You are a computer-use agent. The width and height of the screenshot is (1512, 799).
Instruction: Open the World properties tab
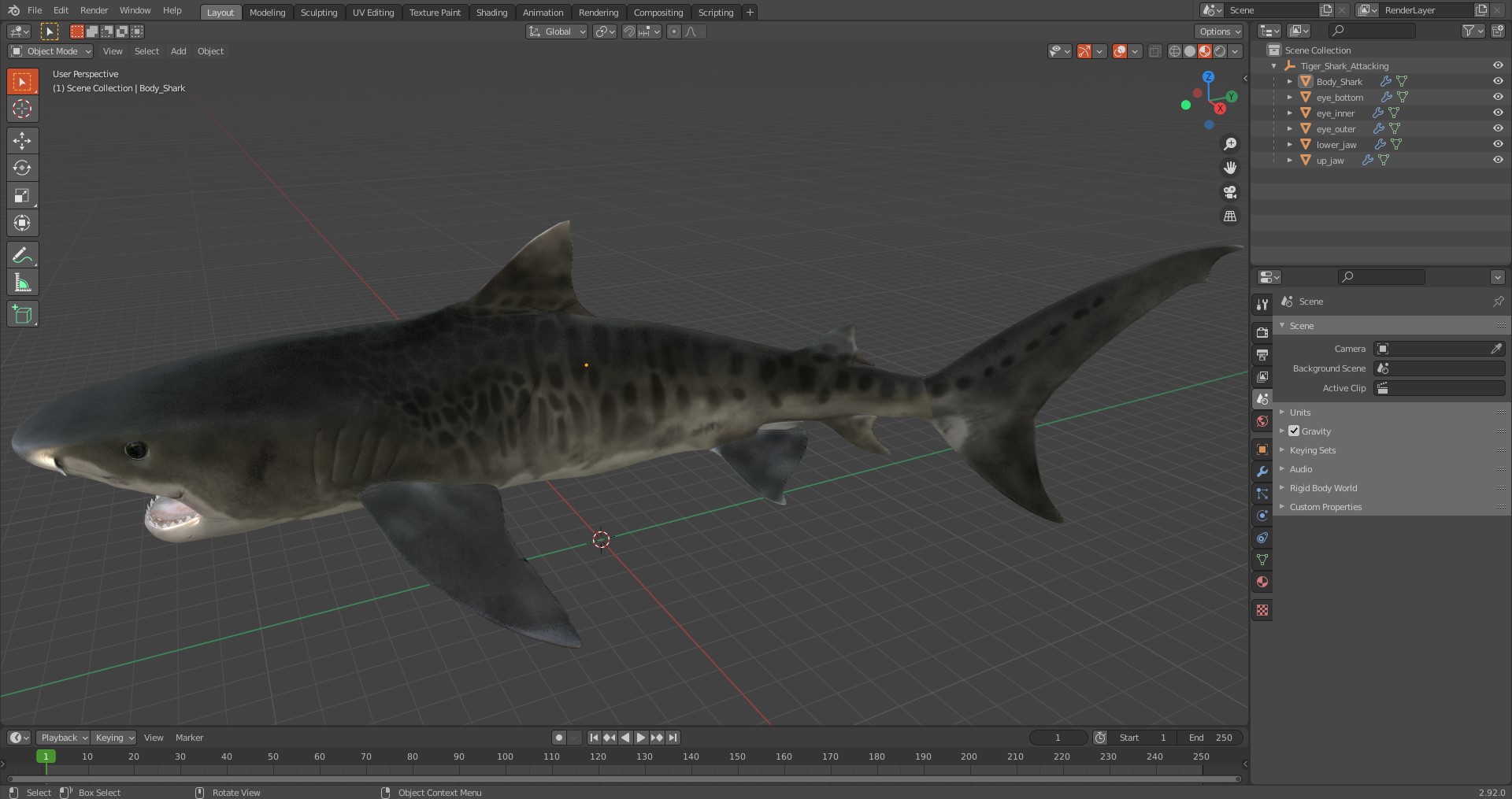pyautogui.click(x=1262, y=421)
